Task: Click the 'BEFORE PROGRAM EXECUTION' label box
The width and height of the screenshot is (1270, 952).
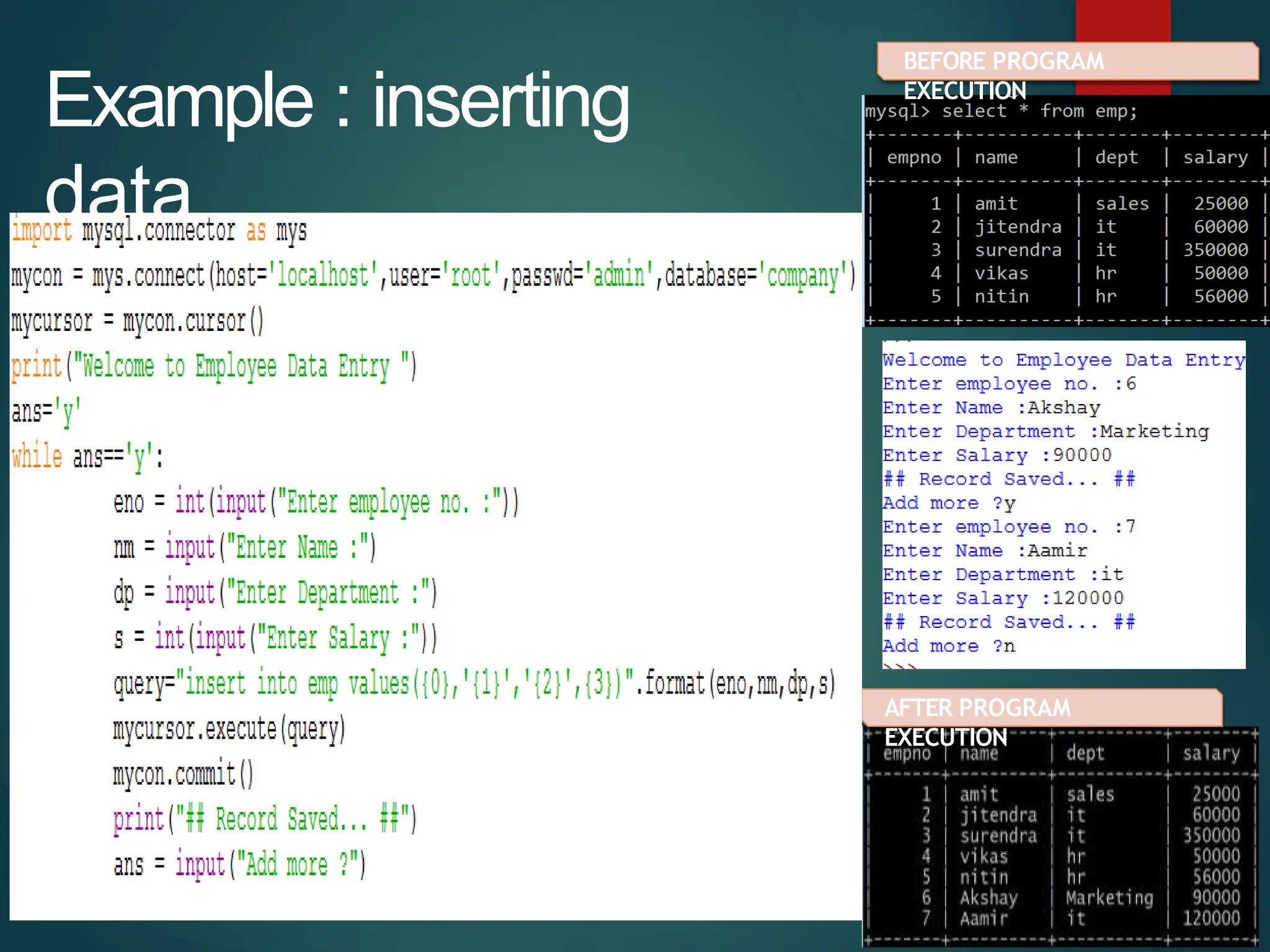Action: tap(1068, 61)
